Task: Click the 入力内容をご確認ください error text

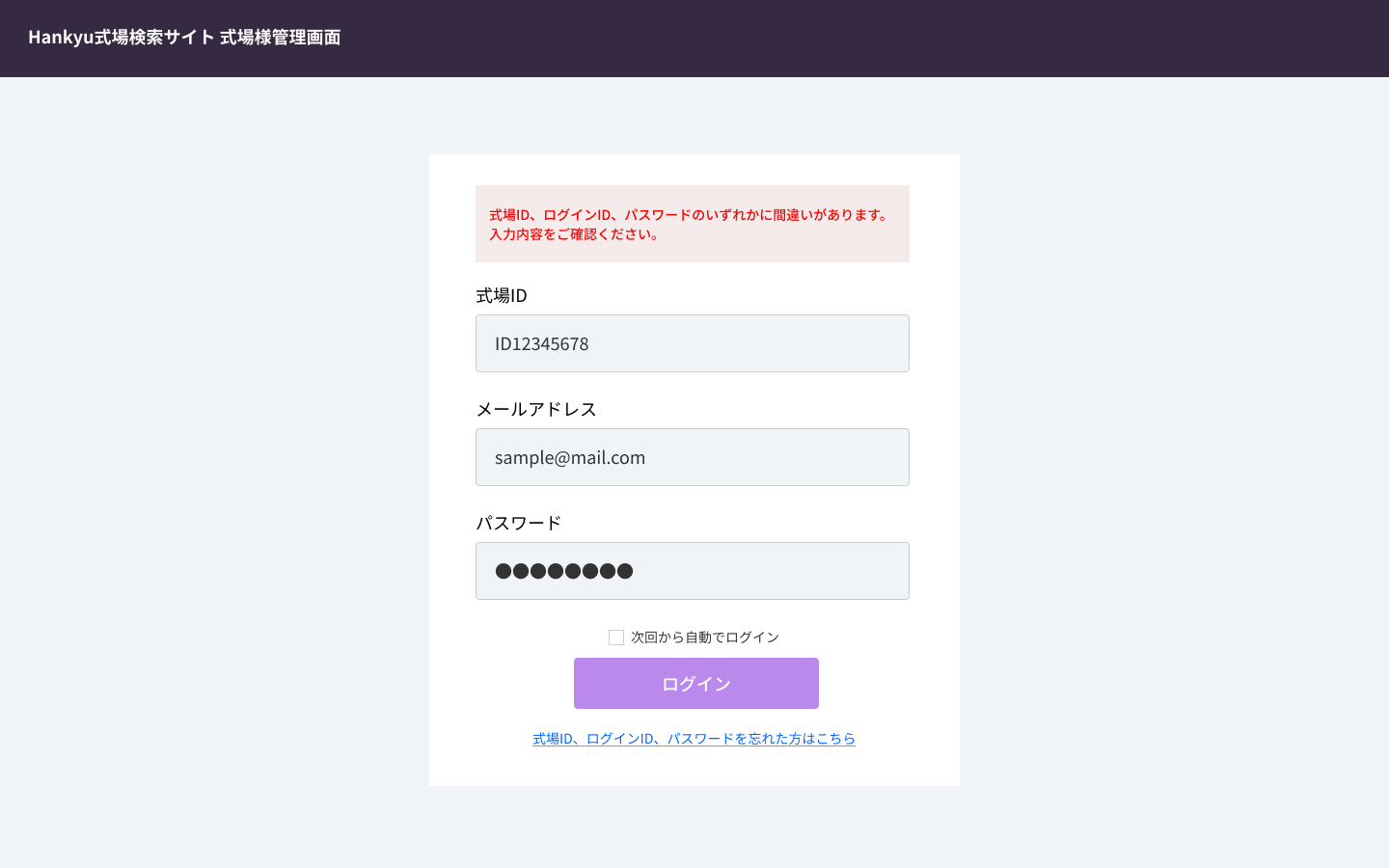Action: (575, 234)
